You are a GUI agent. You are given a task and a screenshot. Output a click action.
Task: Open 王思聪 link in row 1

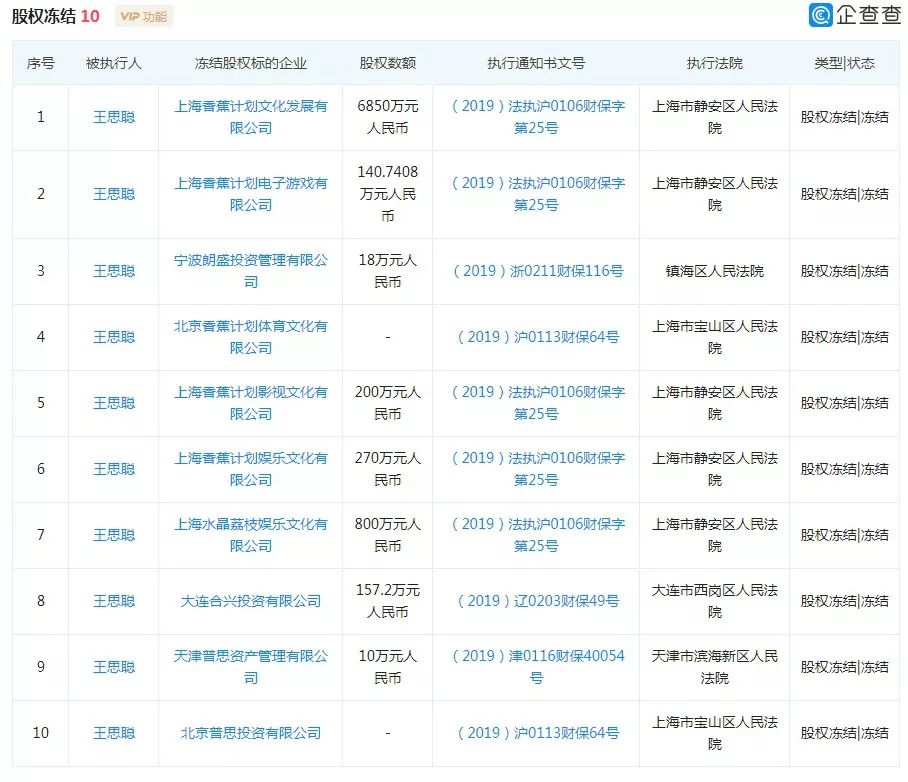point(114,117)
